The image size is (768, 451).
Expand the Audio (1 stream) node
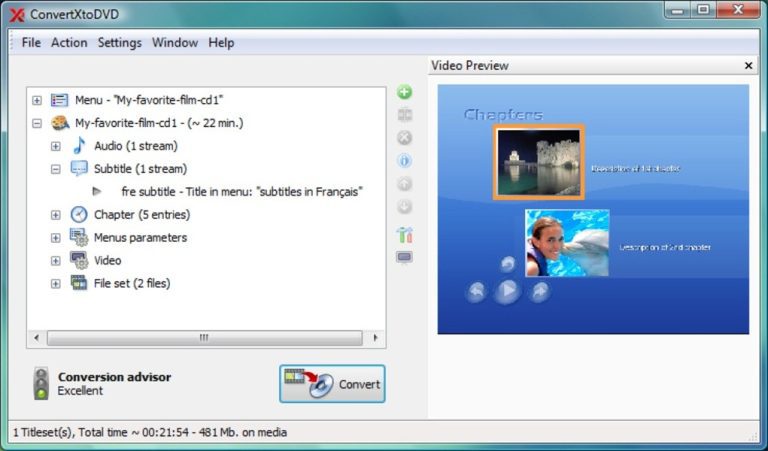click(x=56, y=146)
